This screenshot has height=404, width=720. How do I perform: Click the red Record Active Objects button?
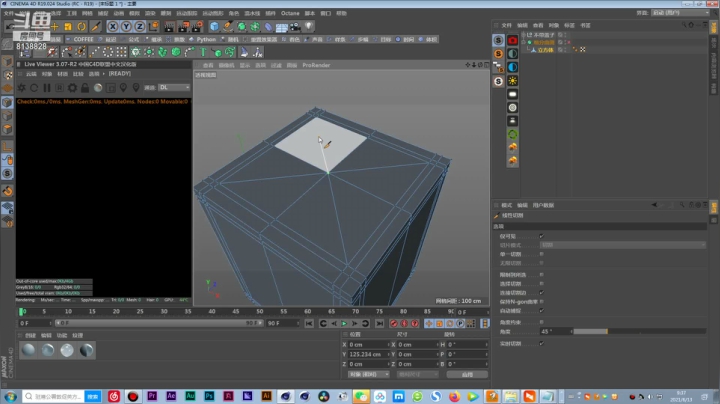point(394,324)
